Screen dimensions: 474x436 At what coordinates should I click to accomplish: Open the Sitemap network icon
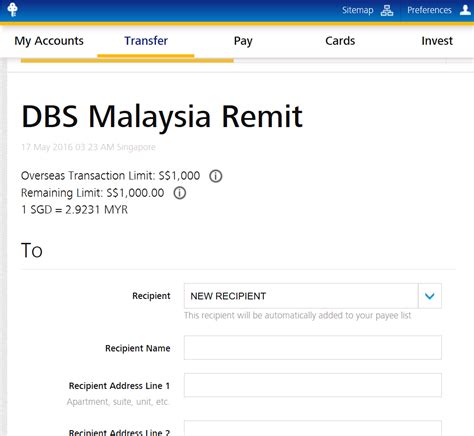pos(387,10)
